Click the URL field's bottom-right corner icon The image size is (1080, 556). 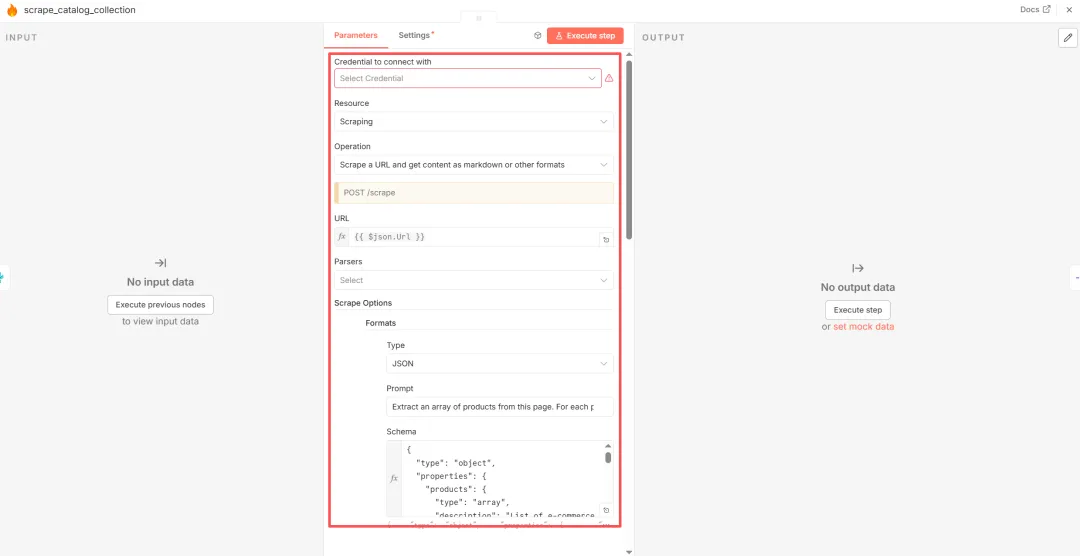tap(606, 240)
